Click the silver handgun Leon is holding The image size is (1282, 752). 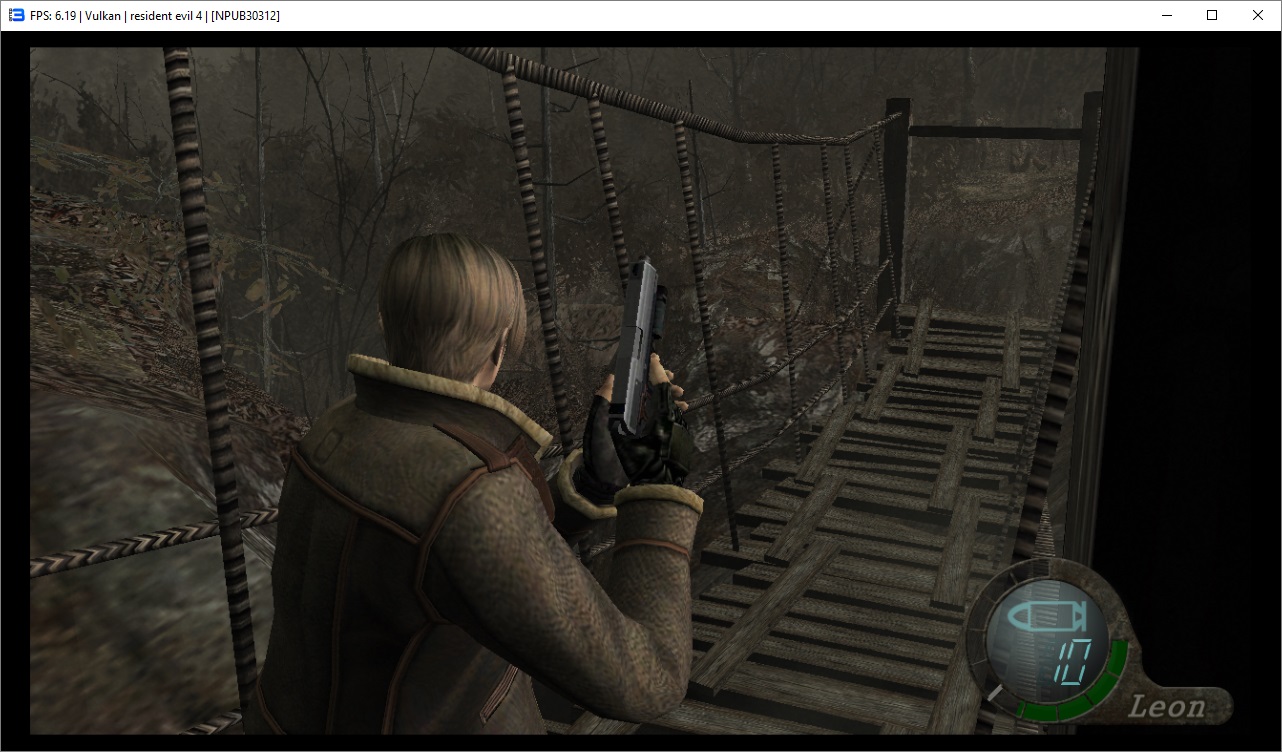click(x=640, y=345)
